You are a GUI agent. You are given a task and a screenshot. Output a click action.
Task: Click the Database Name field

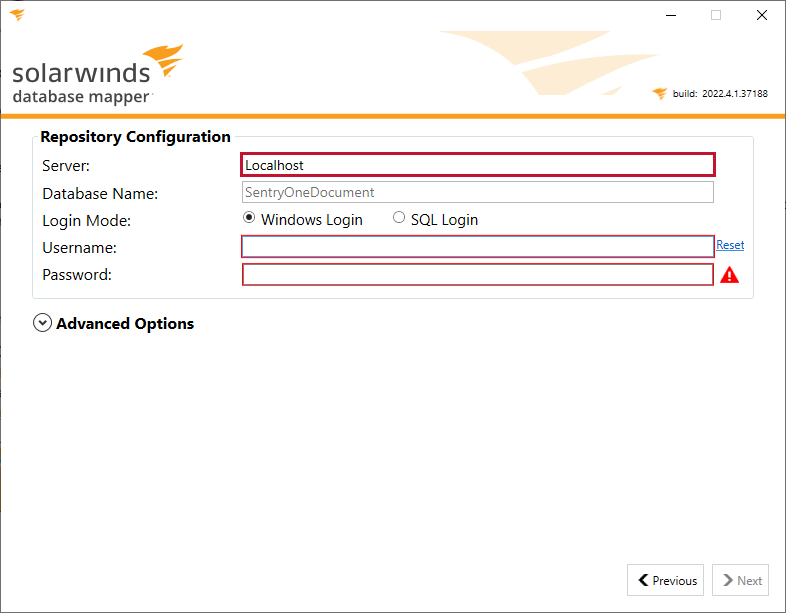[478, 192]
